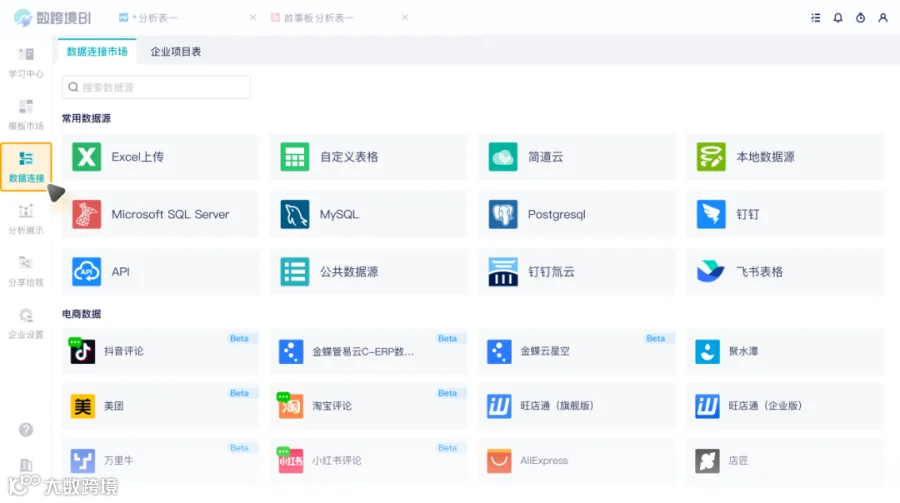Choose the 钉钉 data source
Image resolution: width=900 pixels, height=503 pixels.
pyautogui.click(x=785, y=214)
